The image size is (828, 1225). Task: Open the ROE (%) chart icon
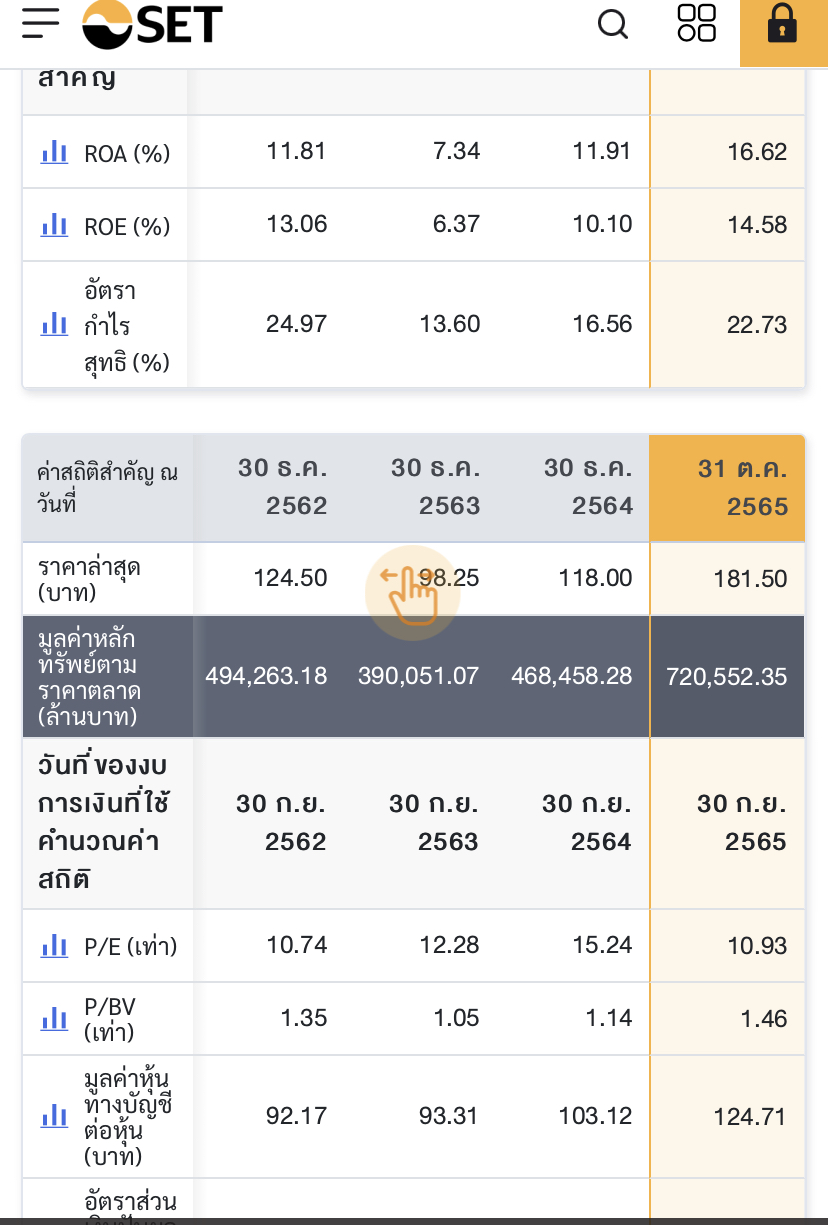point(54,225)
